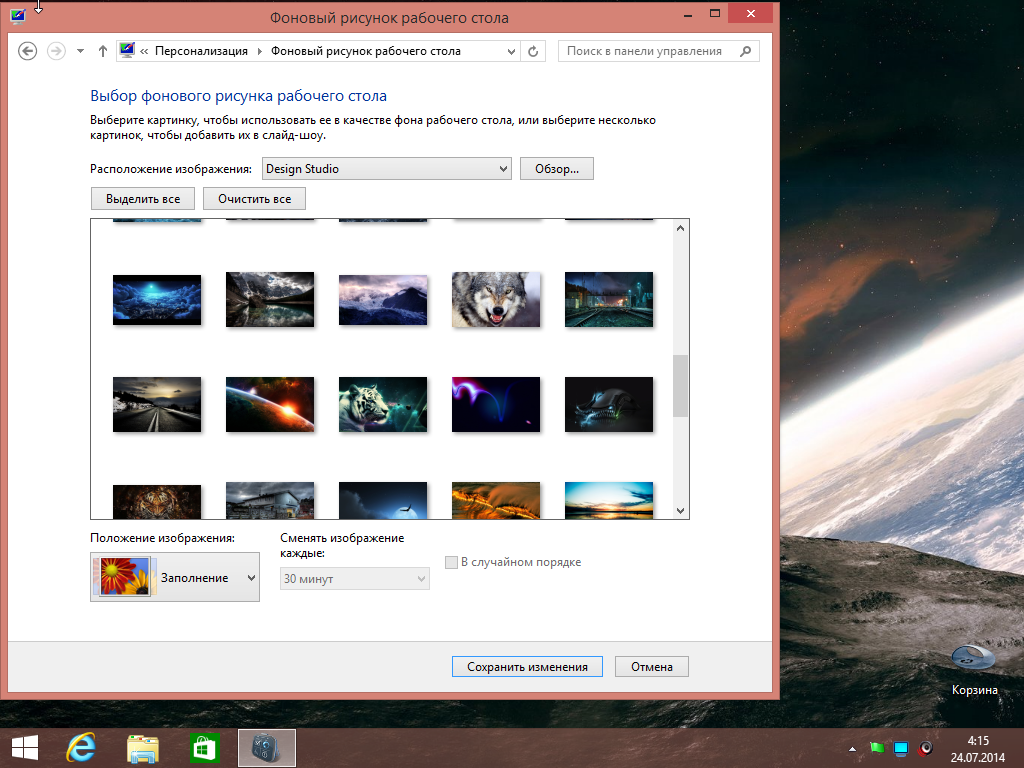
Task: Click the wallpaper list scroll up arrow
Action: point(680,228)
